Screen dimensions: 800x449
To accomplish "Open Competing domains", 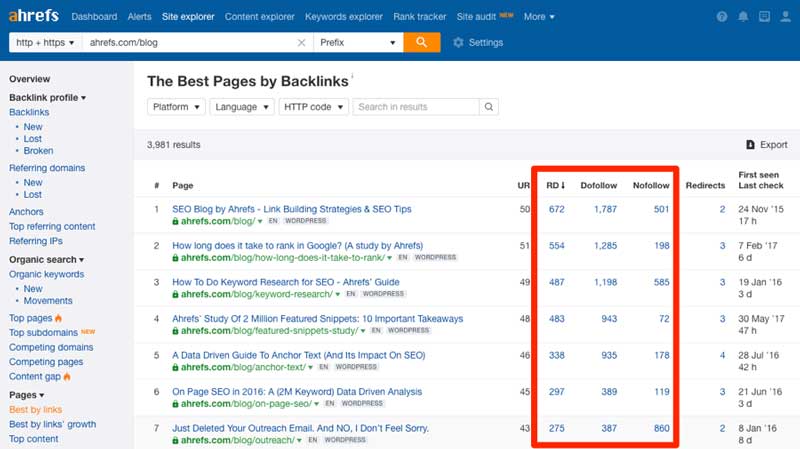I will (x=51, y=347).
